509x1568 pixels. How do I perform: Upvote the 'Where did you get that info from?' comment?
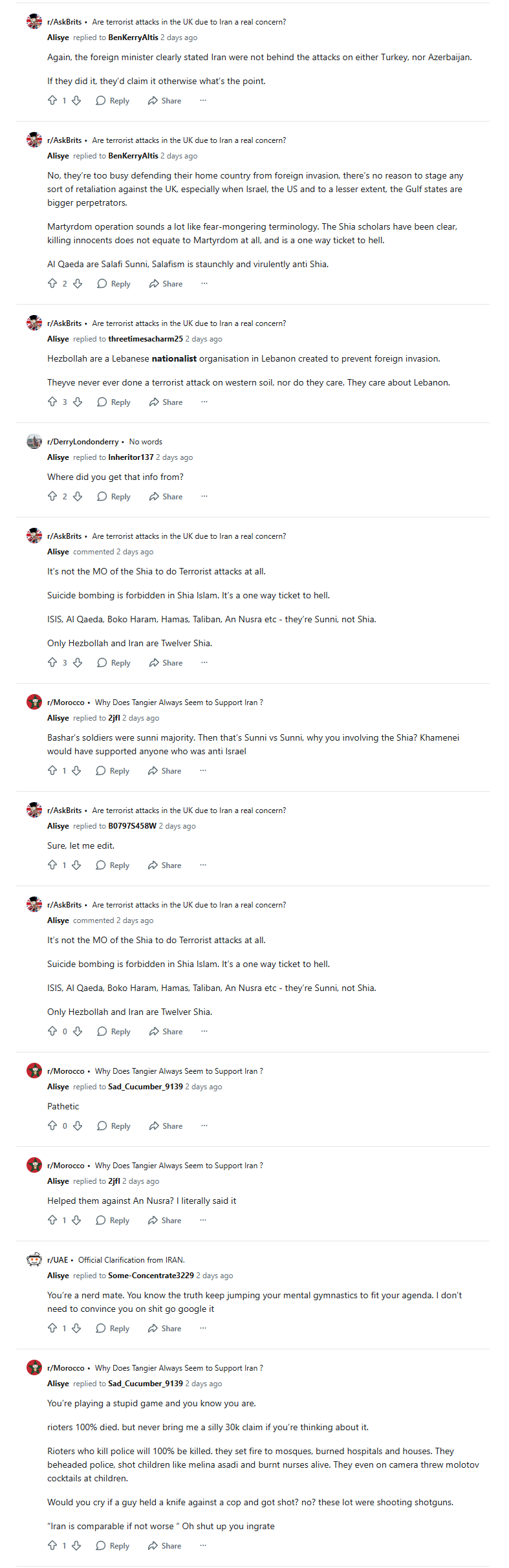(52, 496)
